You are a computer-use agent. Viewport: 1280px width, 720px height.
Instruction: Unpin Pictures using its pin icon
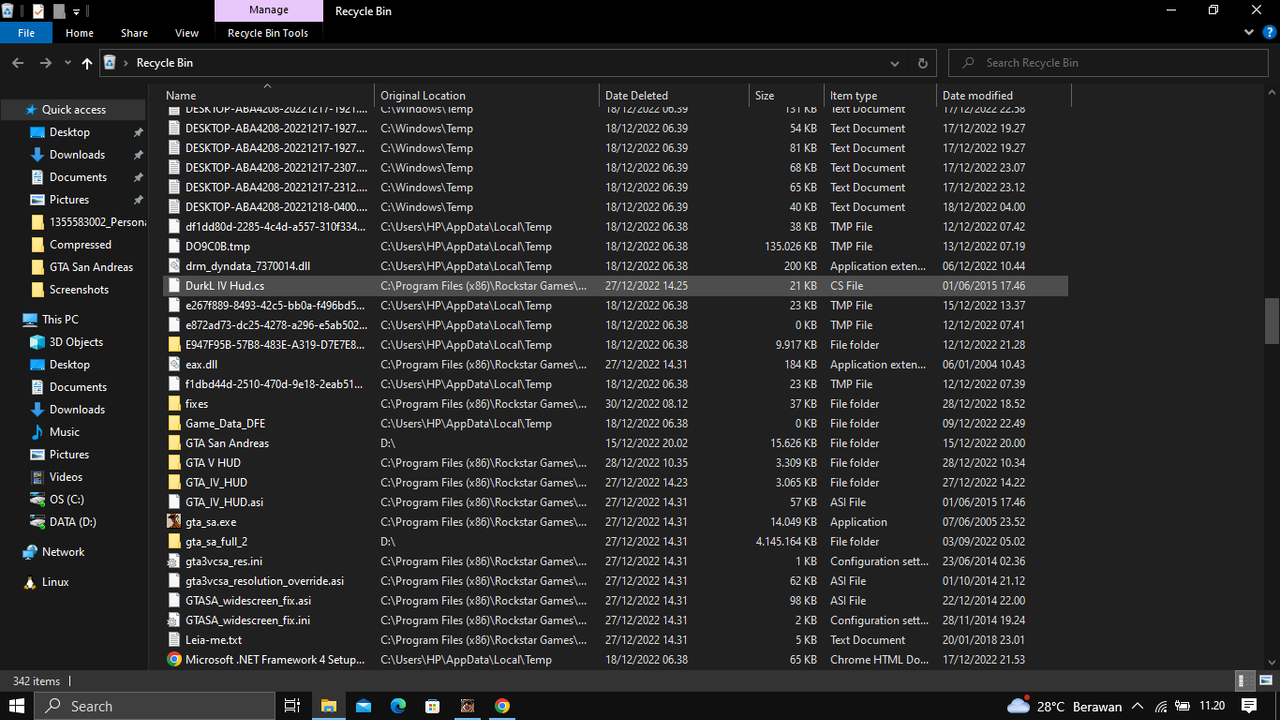(138, 200)
